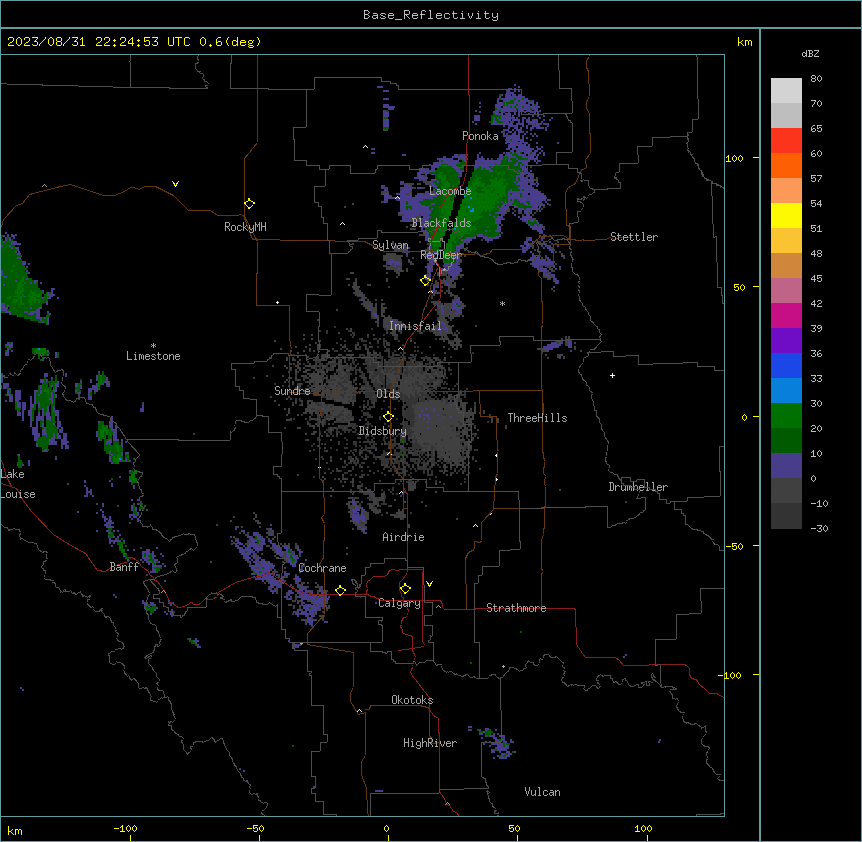862x842 pixels.
Task: Click the yellow diamond marker above RockyMH
Action: 250,204
